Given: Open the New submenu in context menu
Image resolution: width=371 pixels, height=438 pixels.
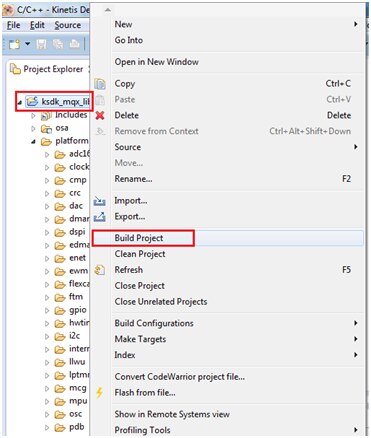Looking at the screenshot, I should (227, 24).
